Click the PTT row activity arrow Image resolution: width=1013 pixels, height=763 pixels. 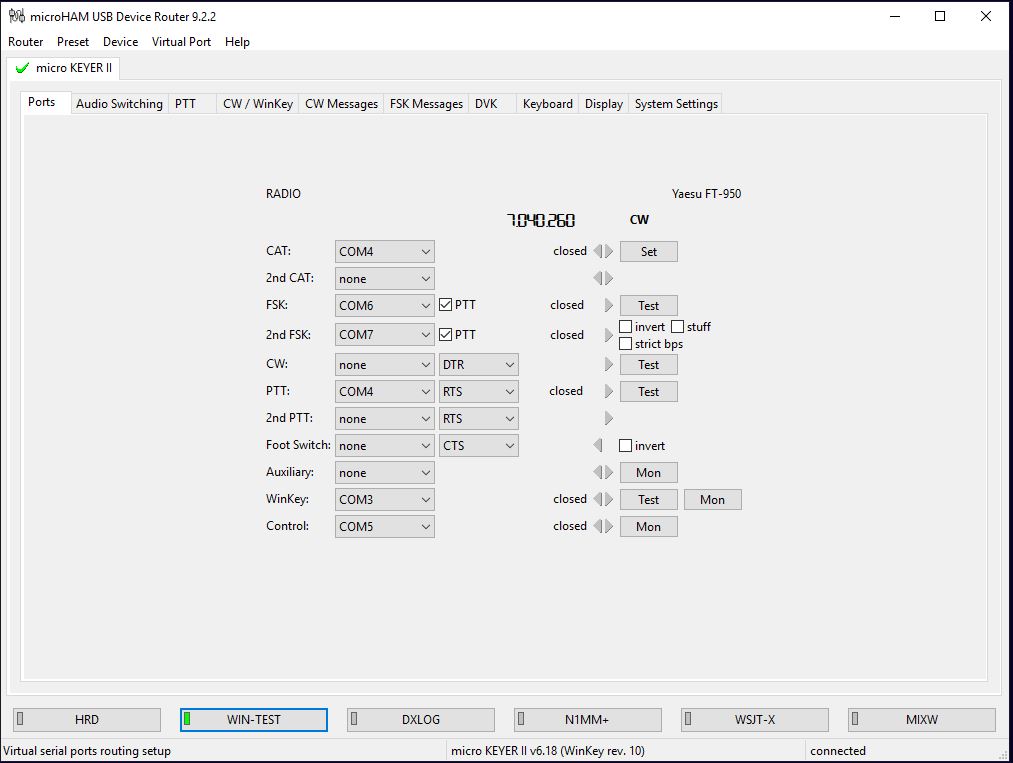(x=609, y=391)
